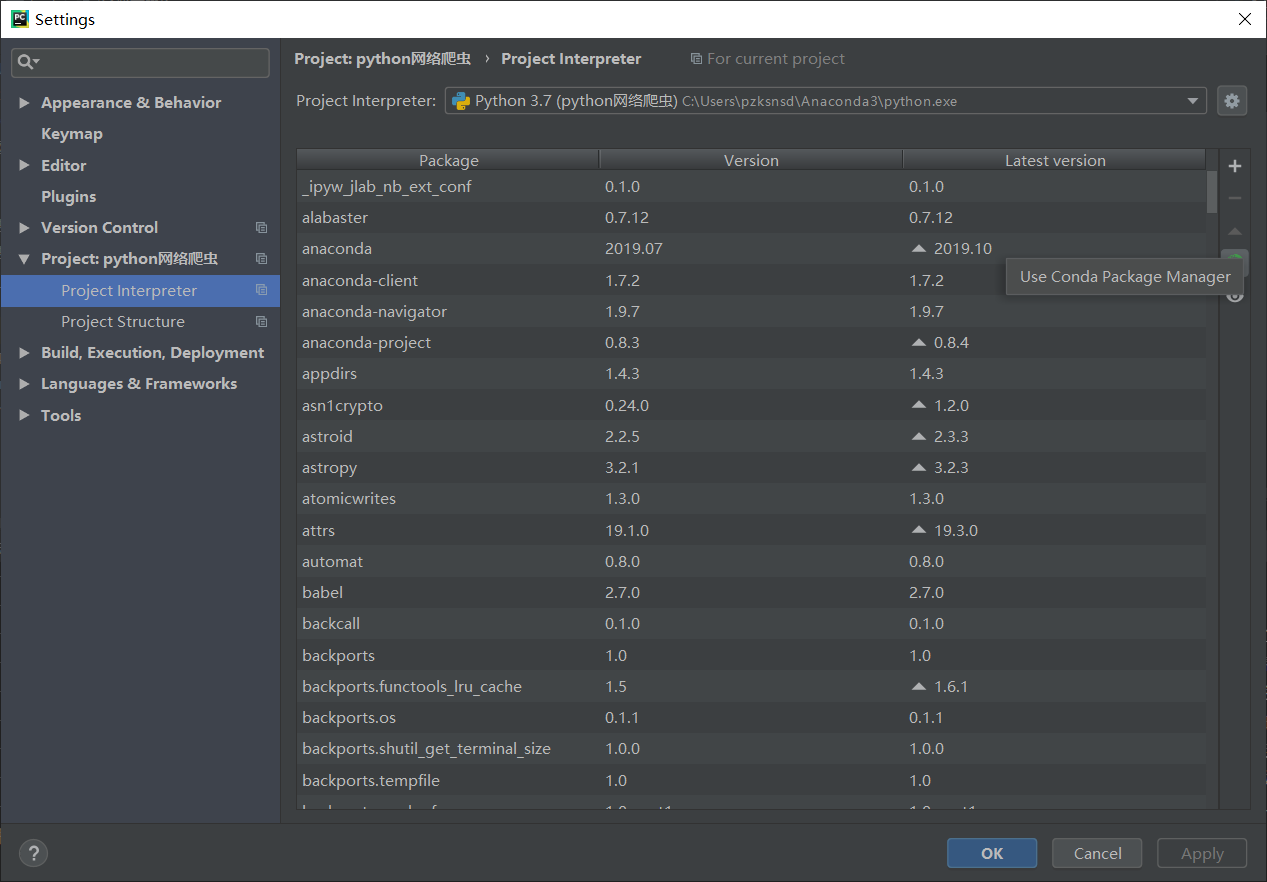
Task: Uninstall selected package using the minus icon
Action: click(x=1234, y=197)
